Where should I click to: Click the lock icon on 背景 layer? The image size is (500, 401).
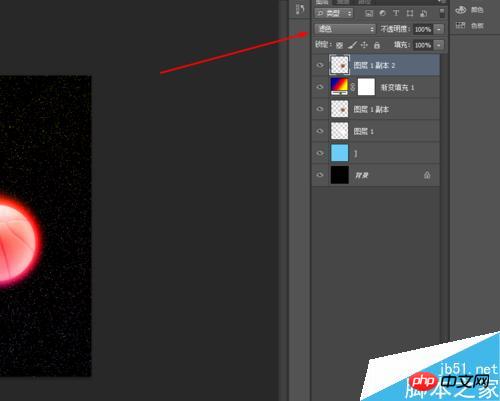tap(427, 175)
